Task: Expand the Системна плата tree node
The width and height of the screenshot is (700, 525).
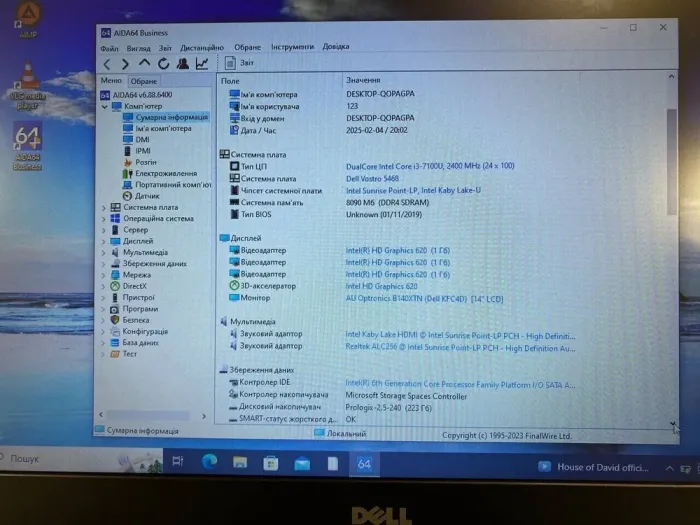Action: click(x=104, y=208)
